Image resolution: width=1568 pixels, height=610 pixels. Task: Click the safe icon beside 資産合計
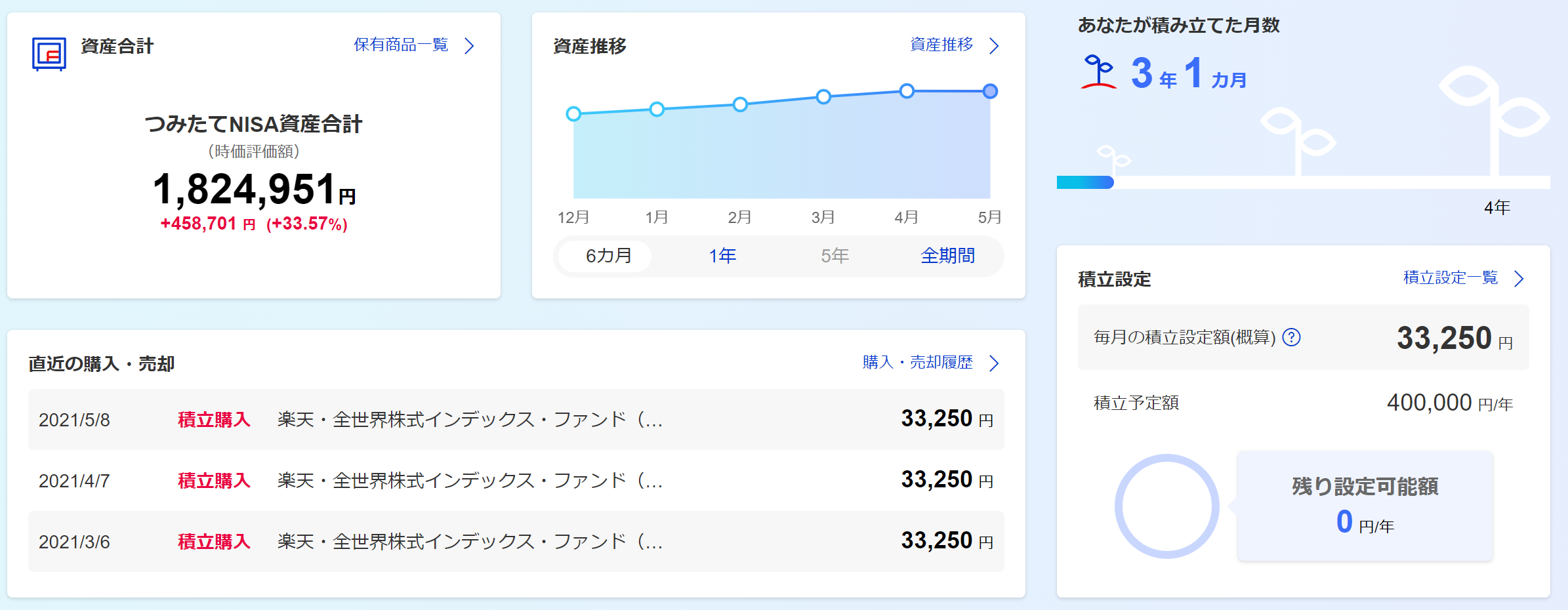[x=49, y=53]
